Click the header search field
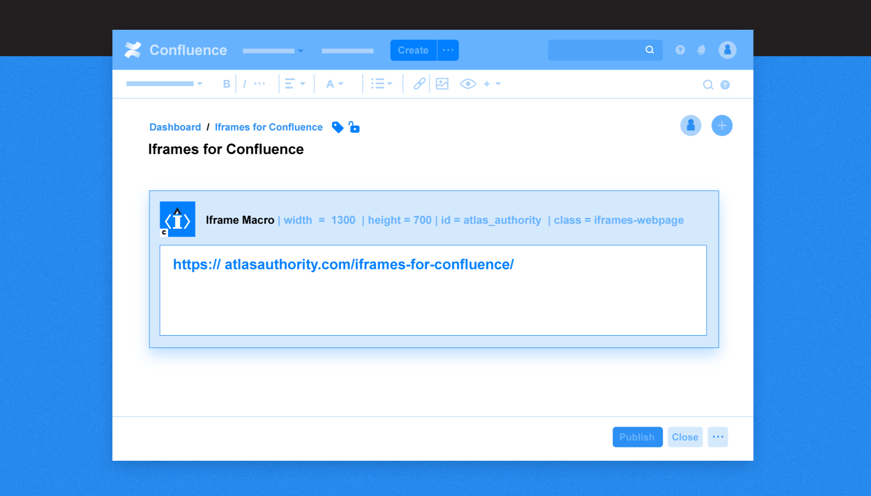This screenshot has width=871, height=496. 605,50
